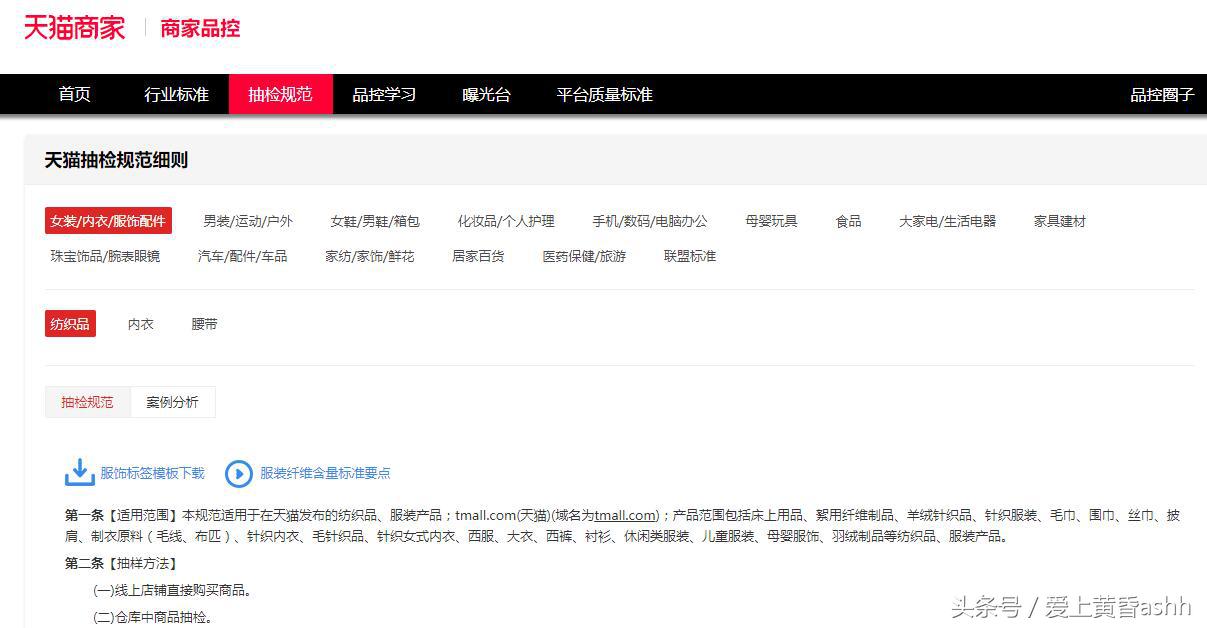This screenshot has width=1207, height=628.
Task: Choose the 男装/运动/户外 category
Action: pyautogui.click(x=248, y=221)
